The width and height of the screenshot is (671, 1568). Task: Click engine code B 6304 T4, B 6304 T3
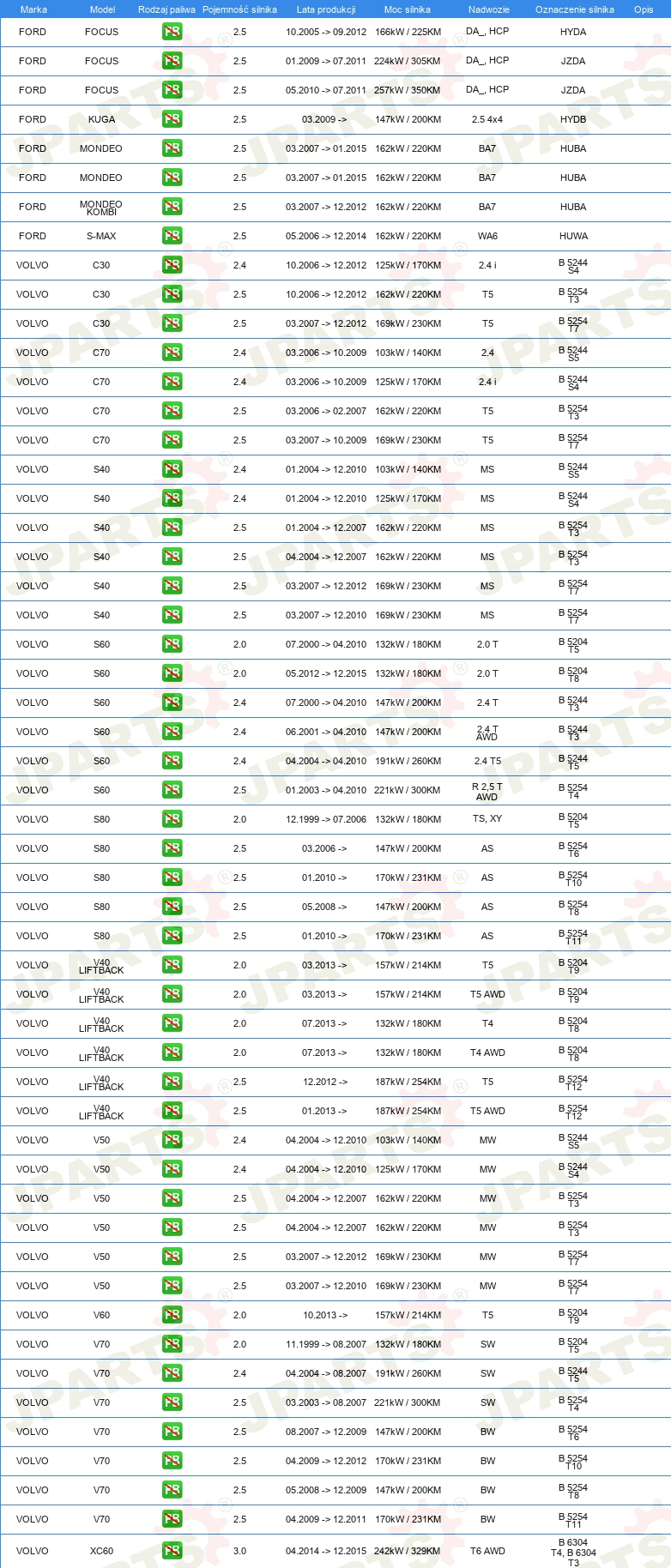[x=573, y=1552]
